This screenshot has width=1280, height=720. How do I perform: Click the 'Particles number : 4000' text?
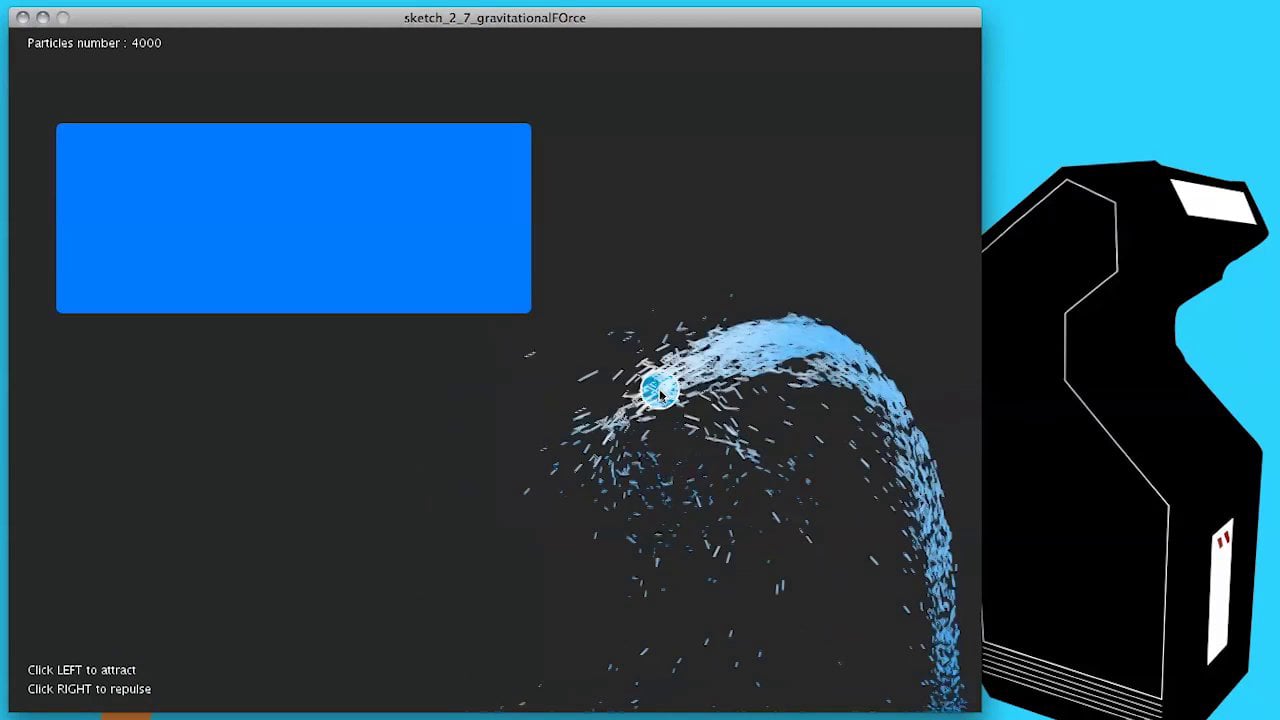pos(94,43)
